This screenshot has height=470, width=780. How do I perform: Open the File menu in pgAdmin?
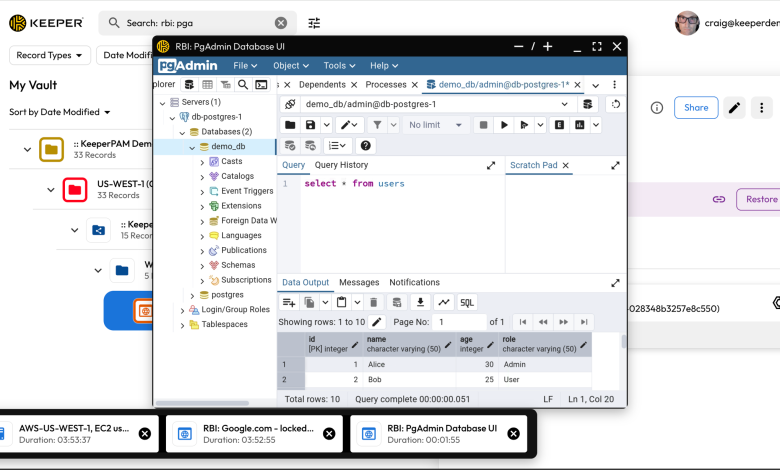[x=245, y=66]
